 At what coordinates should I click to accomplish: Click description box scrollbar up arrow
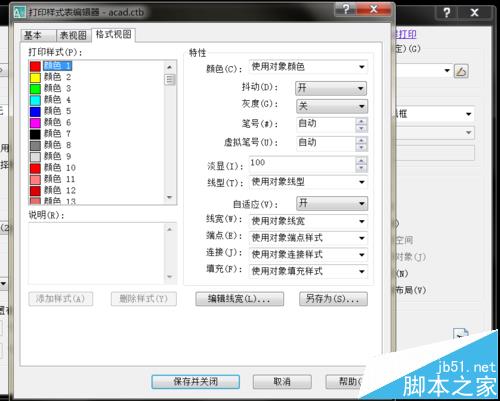pos(170,229)
